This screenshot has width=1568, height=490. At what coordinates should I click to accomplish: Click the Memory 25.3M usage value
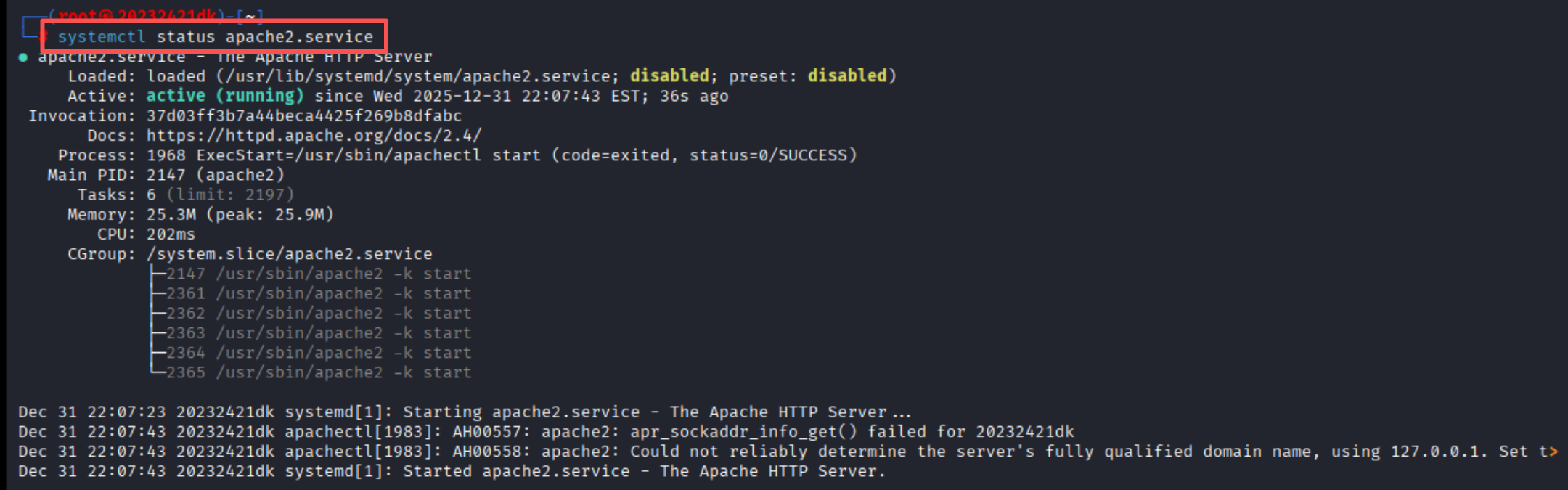(x=171, y=215)
